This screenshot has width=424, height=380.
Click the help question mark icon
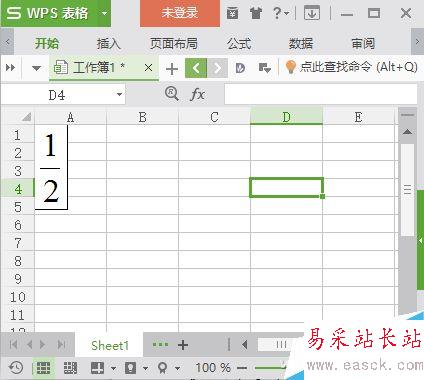pos(277,13)
